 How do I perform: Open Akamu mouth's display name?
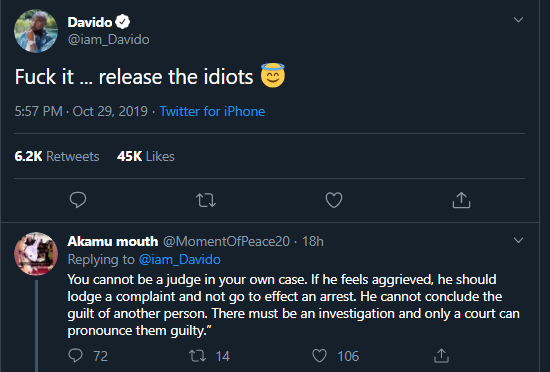(x=113, y=241)
